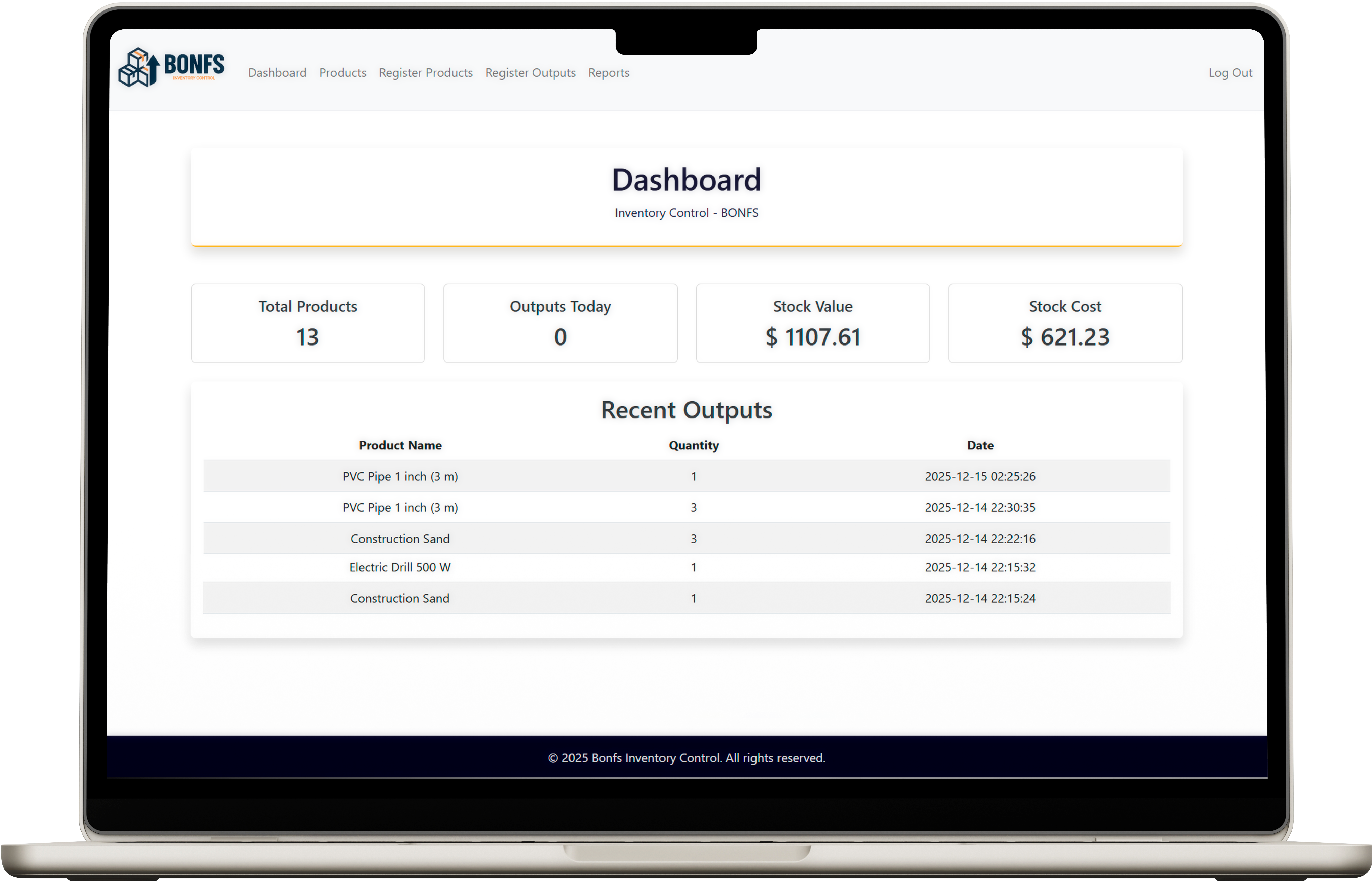Select the Stock Cost card
This screenshot has height=881, width=1372.
point(1064,323)
